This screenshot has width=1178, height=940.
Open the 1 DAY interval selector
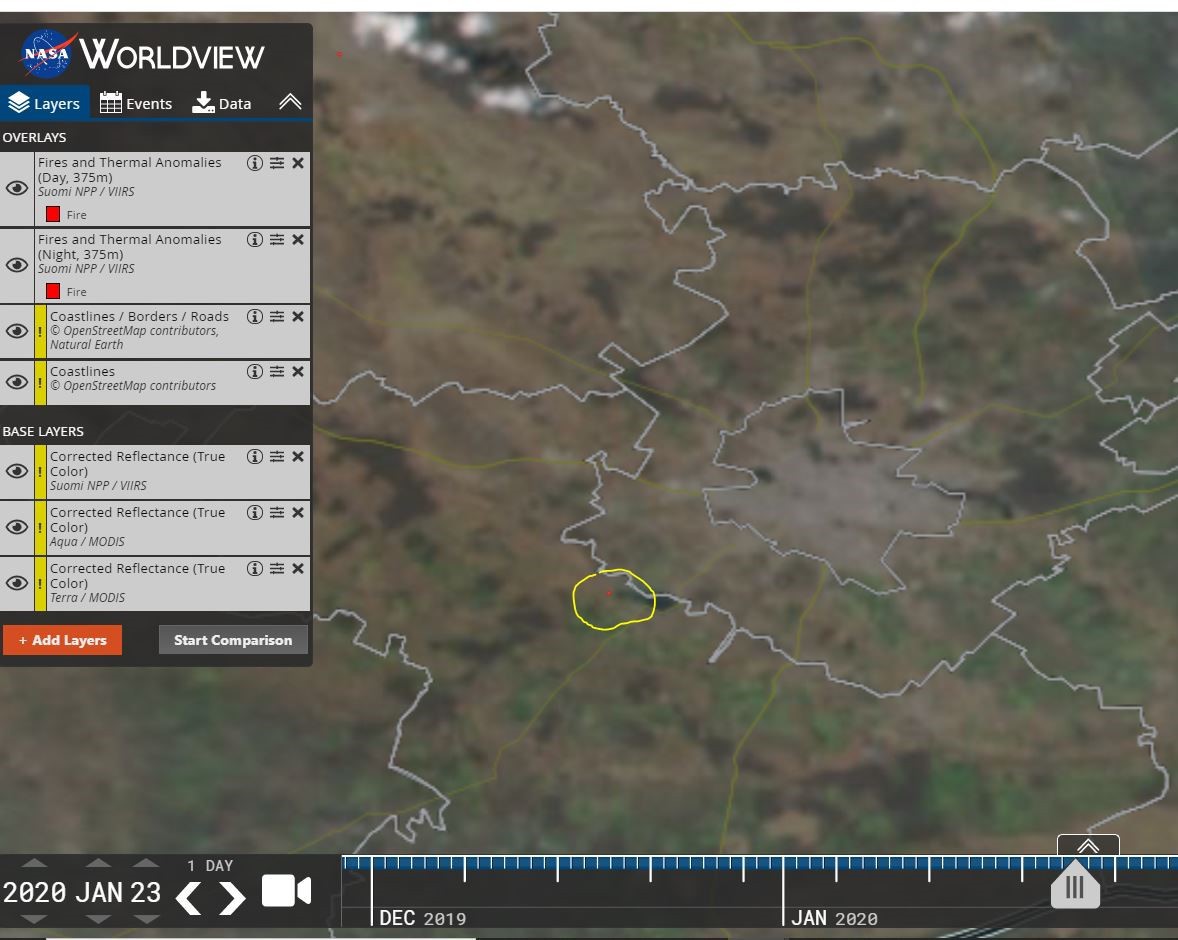click(x=210, y=866)
